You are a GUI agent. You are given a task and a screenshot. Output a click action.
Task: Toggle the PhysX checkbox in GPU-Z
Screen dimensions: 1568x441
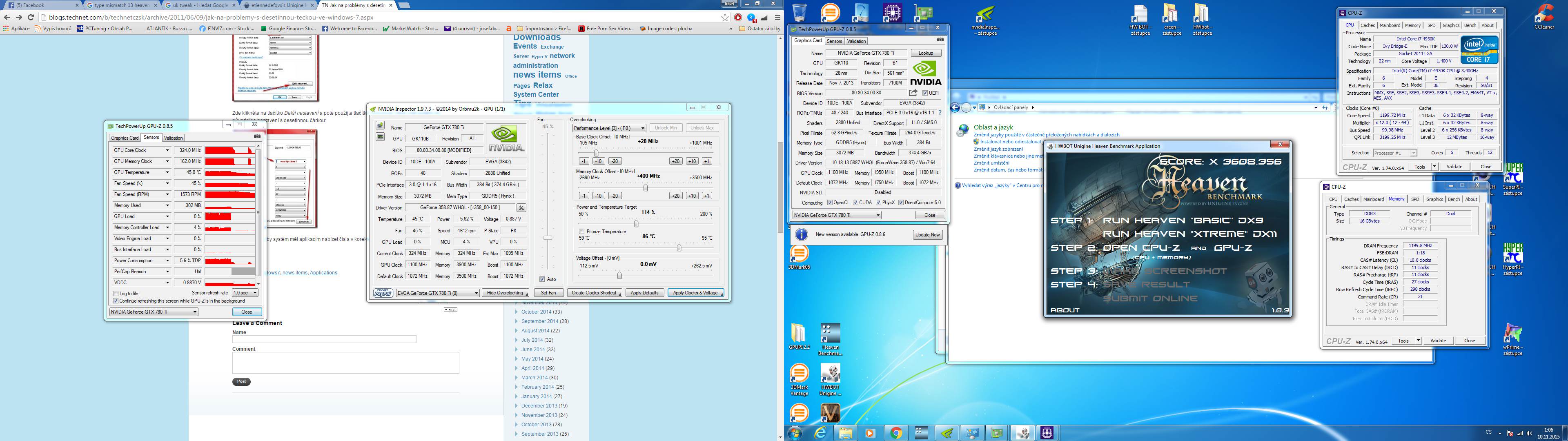pos(878,203)
